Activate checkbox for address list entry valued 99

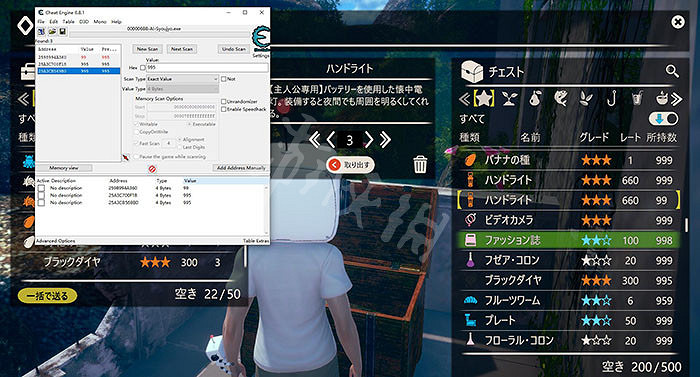click(x=42, y=188)
